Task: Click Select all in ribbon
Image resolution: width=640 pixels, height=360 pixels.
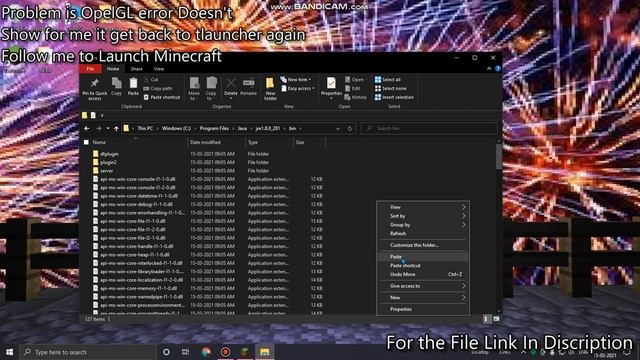Action: tap(388, 80)
